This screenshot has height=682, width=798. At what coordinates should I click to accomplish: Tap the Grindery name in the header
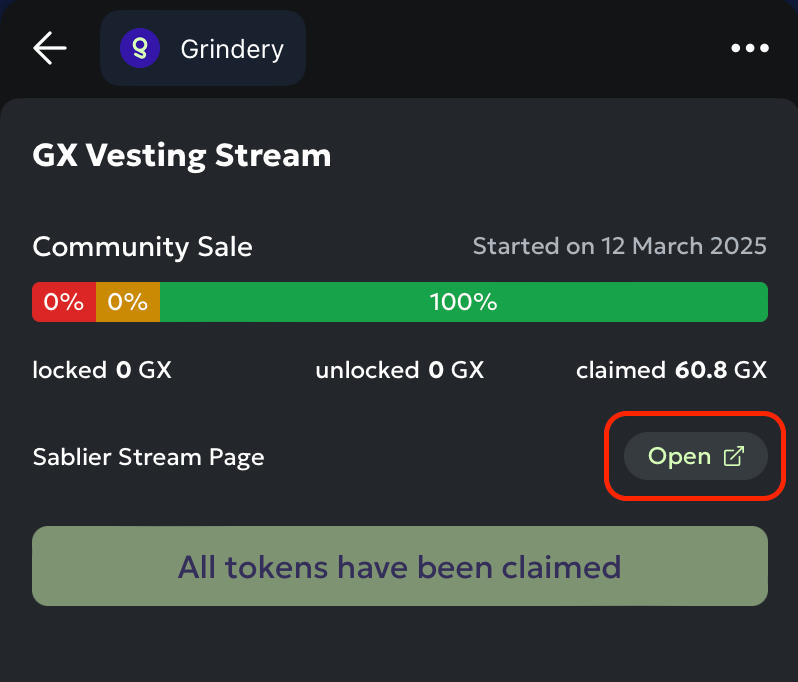232,49
